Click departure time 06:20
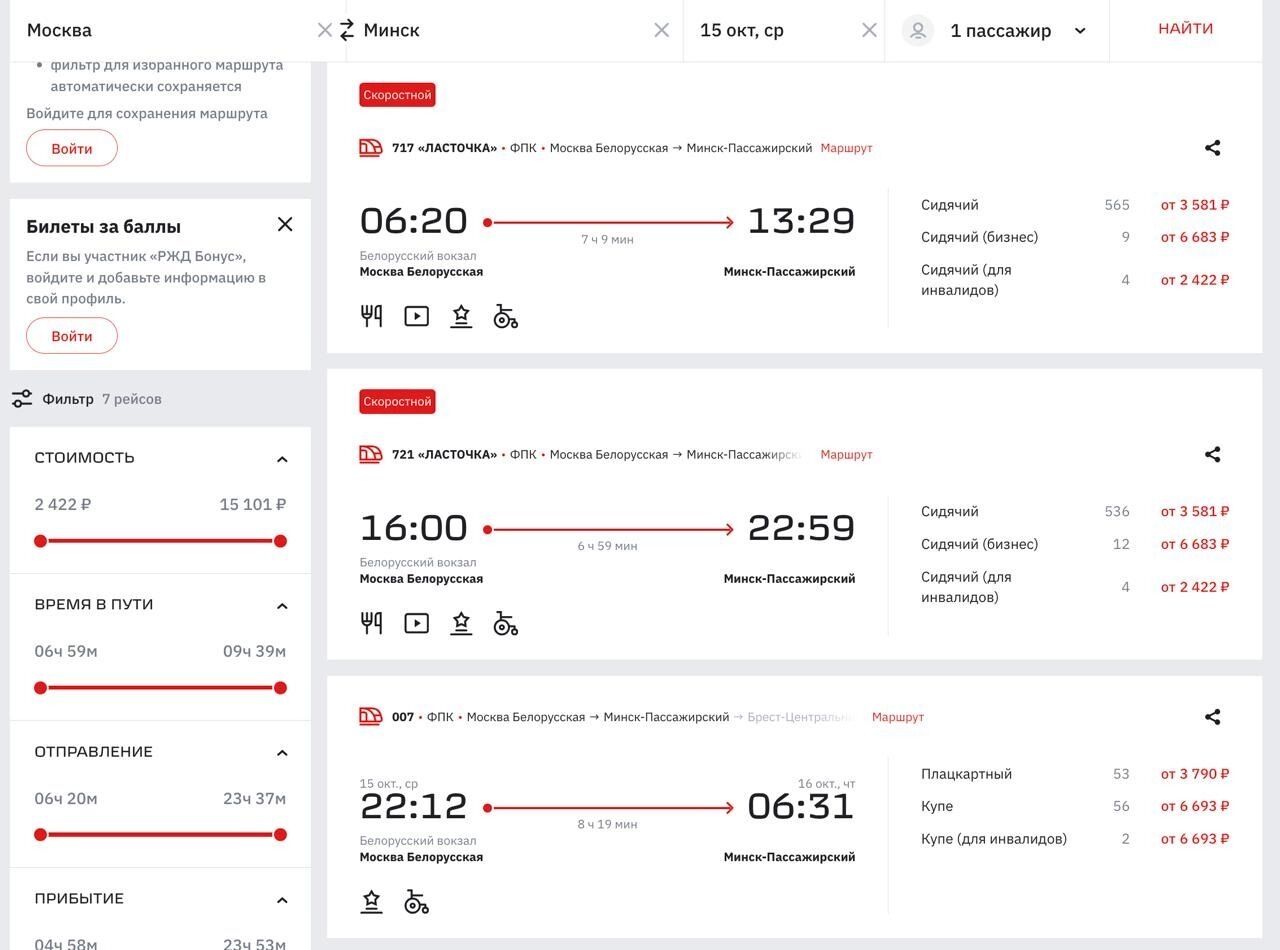The width and height of the screenshot is (1280, 950). (x=414, y=221)
